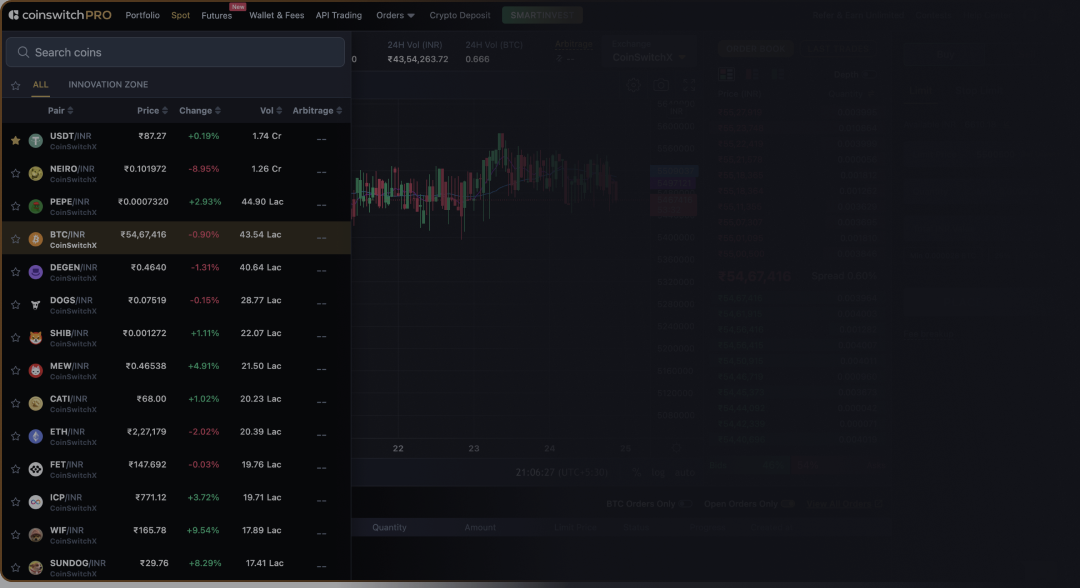Switch chart to percentage scale
Viewport: 1080px width, 588px height.
coord(637,471)
